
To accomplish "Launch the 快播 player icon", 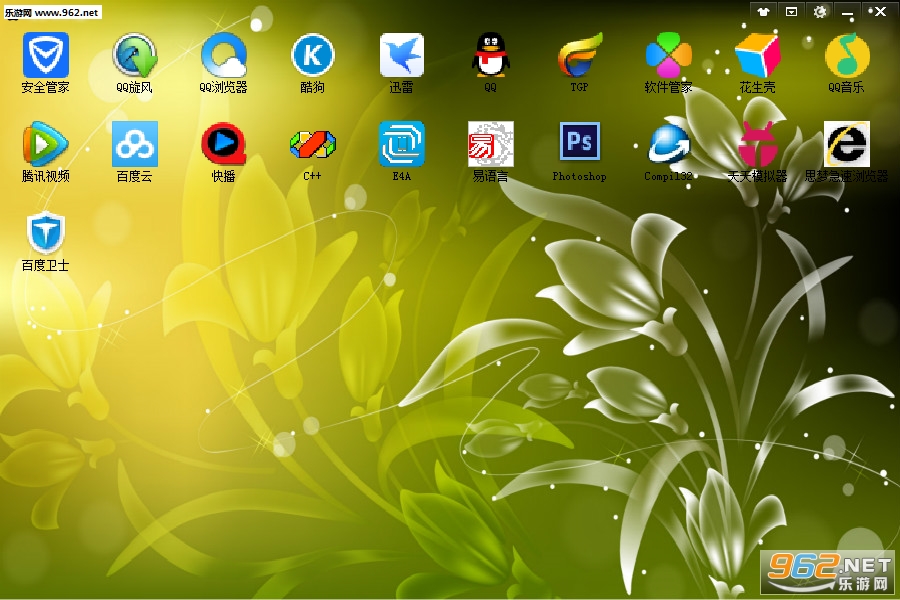I will click(x=223, y=144).
